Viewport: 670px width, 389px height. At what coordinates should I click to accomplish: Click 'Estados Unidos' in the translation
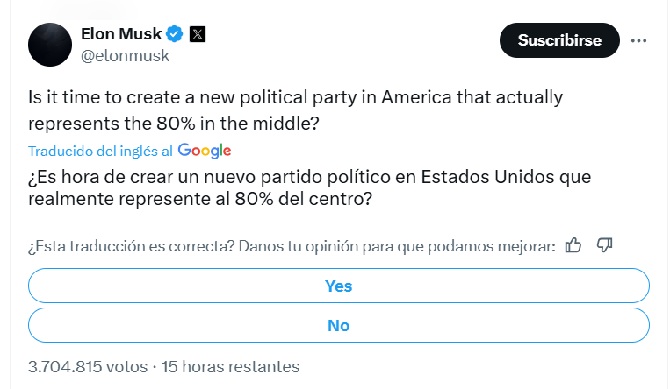[487, 177]
